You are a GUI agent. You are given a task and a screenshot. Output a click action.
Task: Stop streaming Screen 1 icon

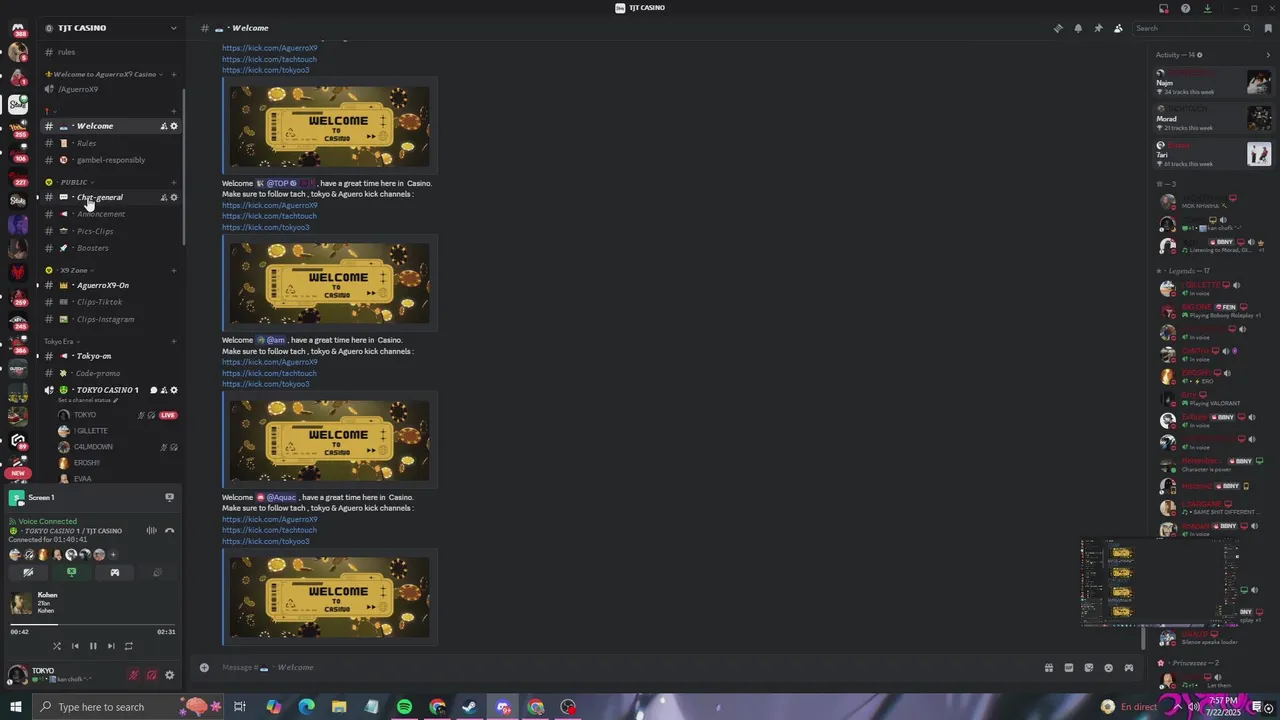pyautogui.click(x=169, y=497)
